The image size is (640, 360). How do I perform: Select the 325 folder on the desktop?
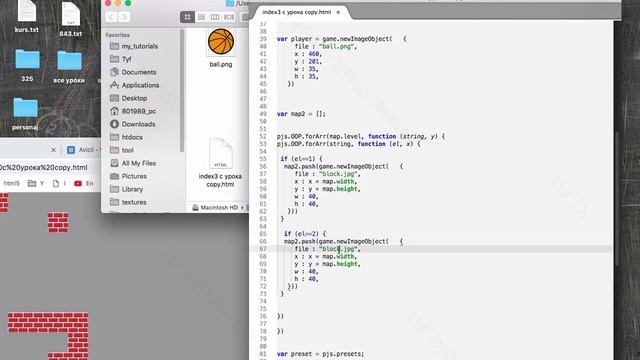pos(27,65)
